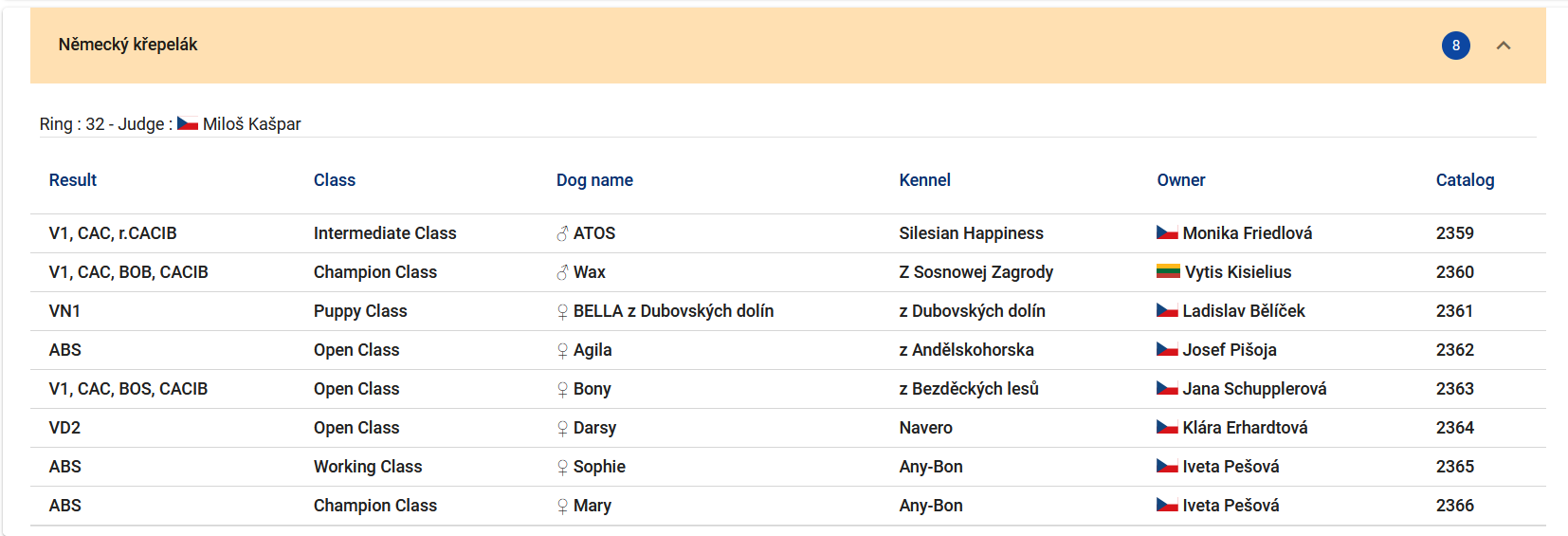Collapse the Německý křepelák section chevron
The width and height of the screenshot is (1568, 536).
coord(1504,46)
